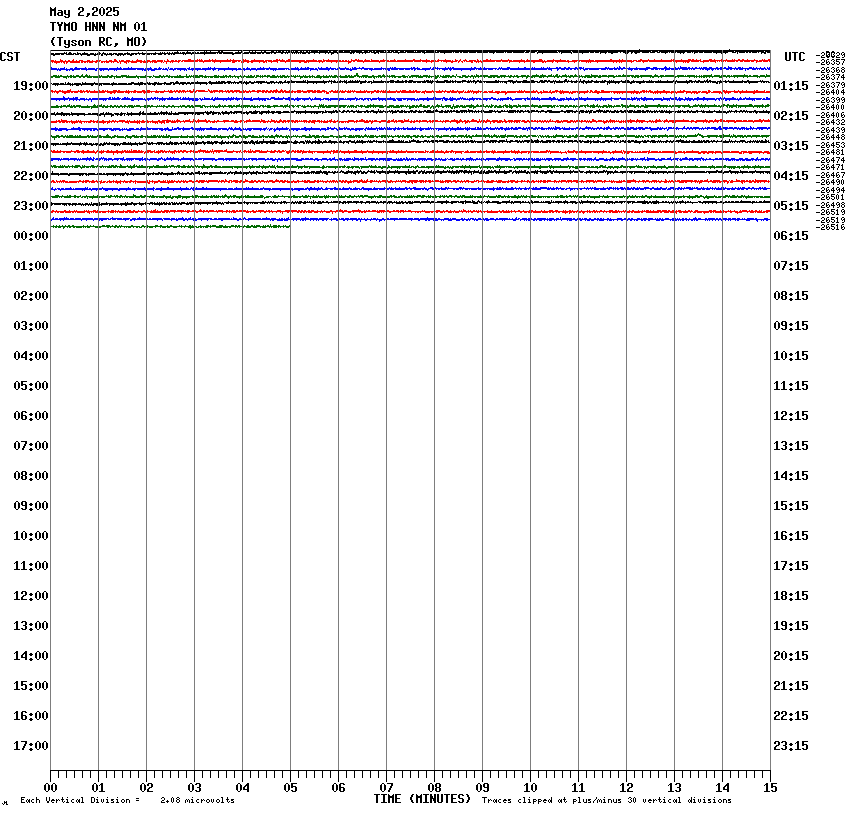This screenshot has width=850, height=814.
Task: Click the "13:15" UTC row label
Action: click(791, 446)
